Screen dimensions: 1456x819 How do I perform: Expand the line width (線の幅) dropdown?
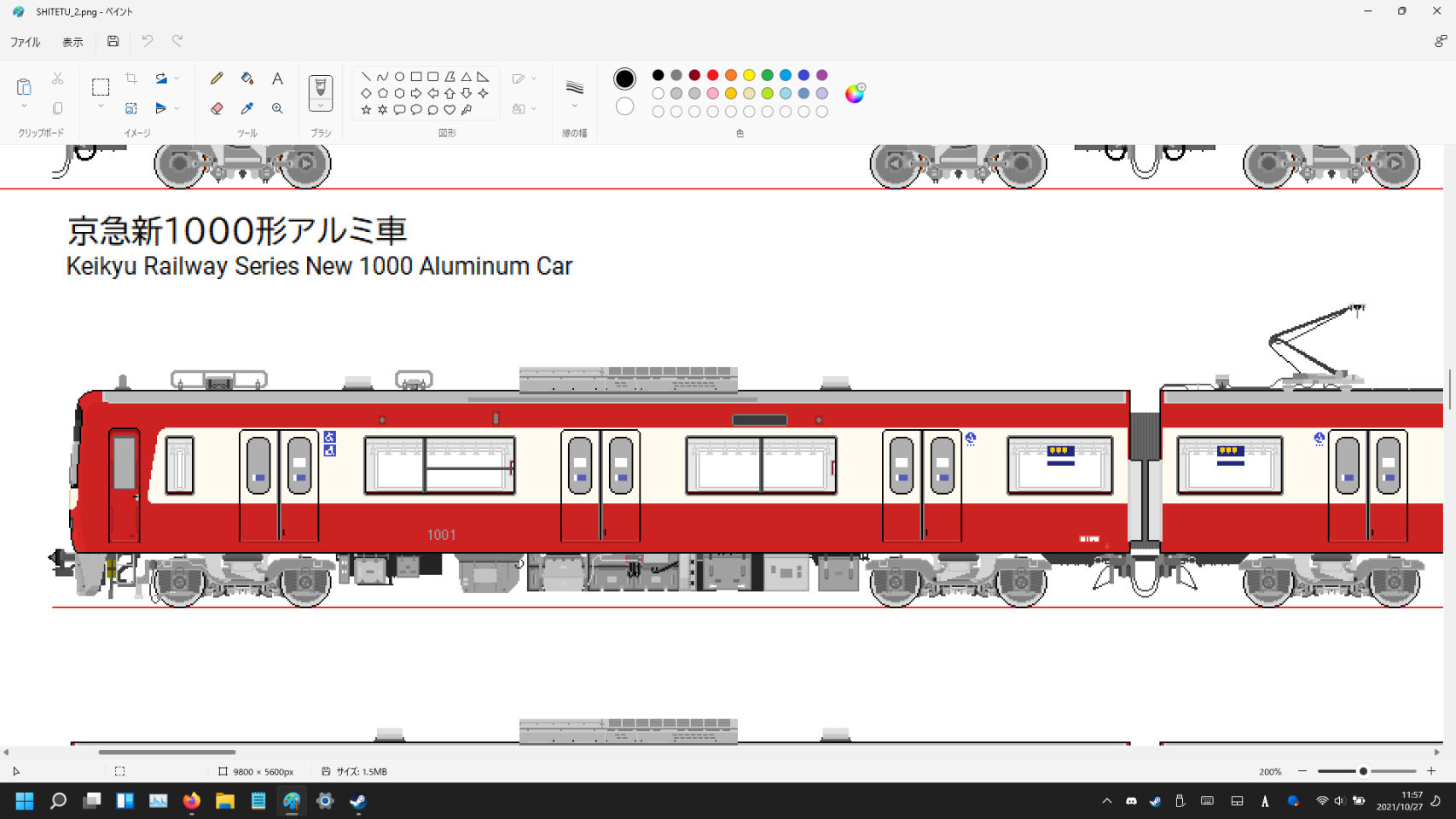(575, 107)
